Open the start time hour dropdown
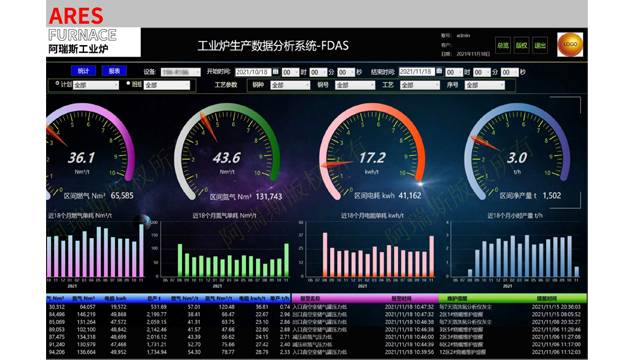This screenshot has height=360, width=640. coord(290,72)
